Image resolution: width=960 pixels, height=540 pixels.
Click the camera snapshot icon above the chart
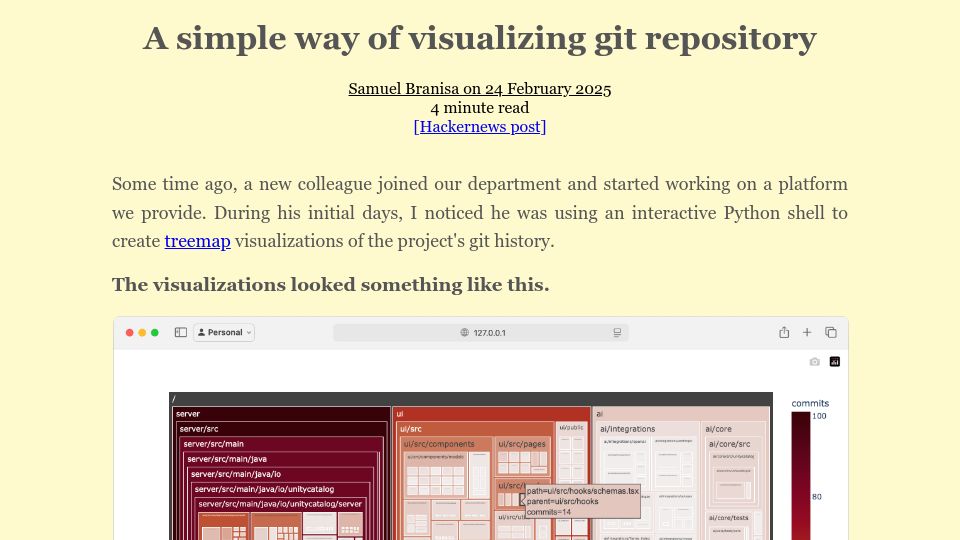pyautogui.click(x=814, y=362)
